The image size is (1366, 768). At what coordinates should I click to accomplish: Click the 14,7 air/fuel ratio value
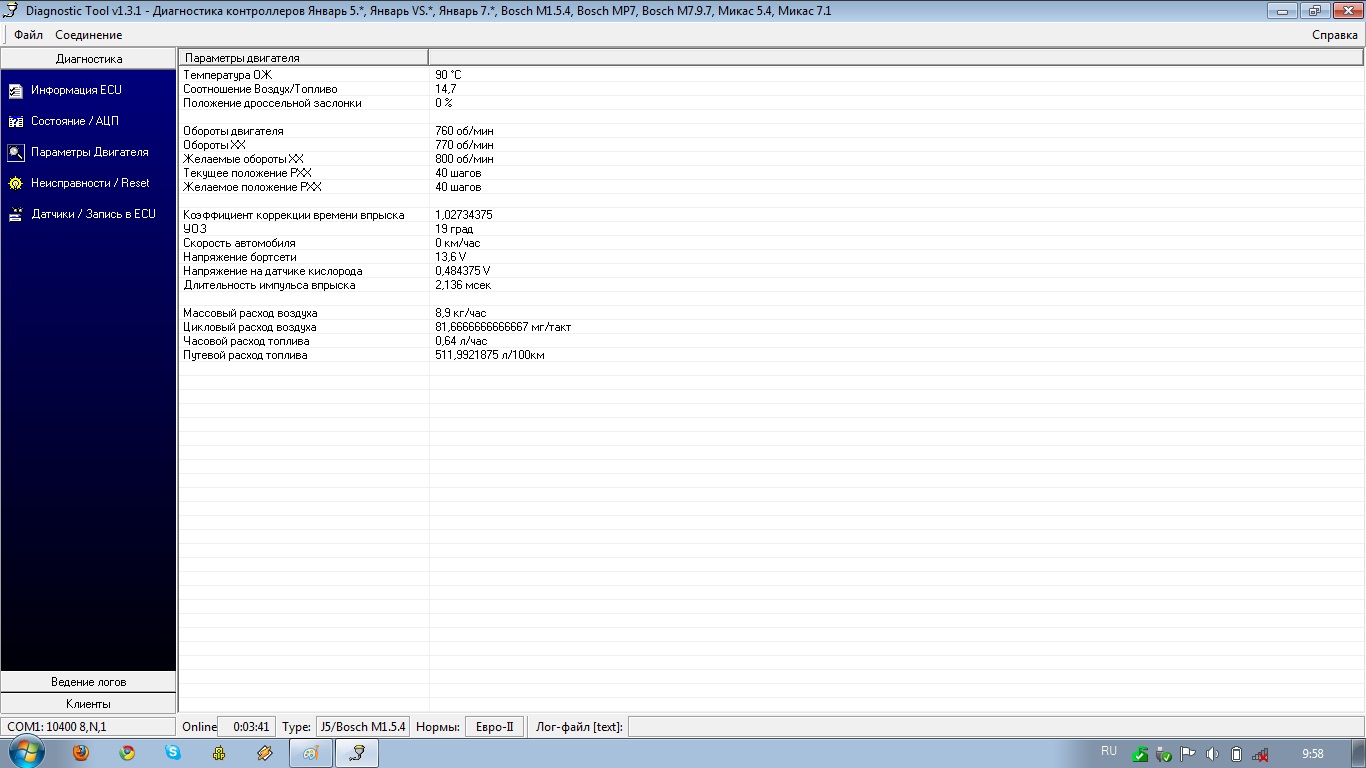[446, 89]
